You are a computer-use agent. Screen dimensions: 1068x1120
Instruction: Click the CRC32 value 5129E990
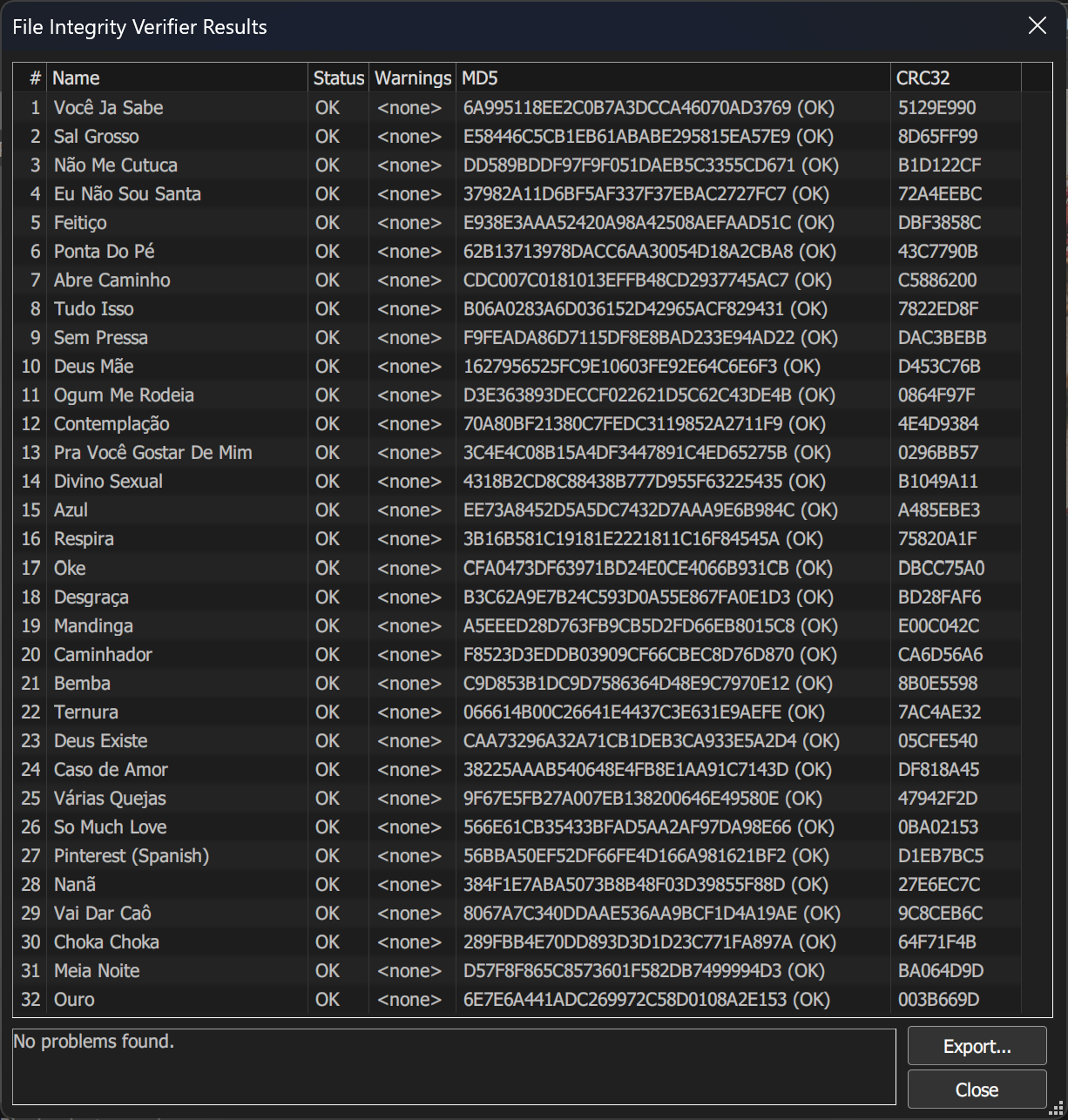(937, 107)
